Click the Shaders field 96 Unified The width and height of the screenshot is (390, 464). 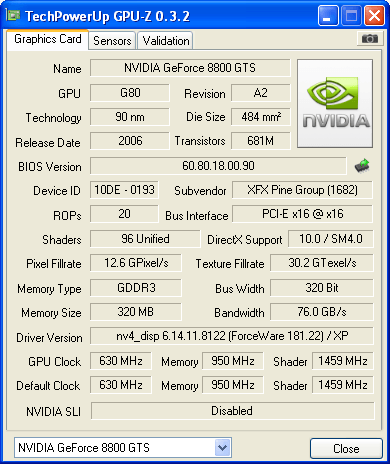[x=145, y=239]
